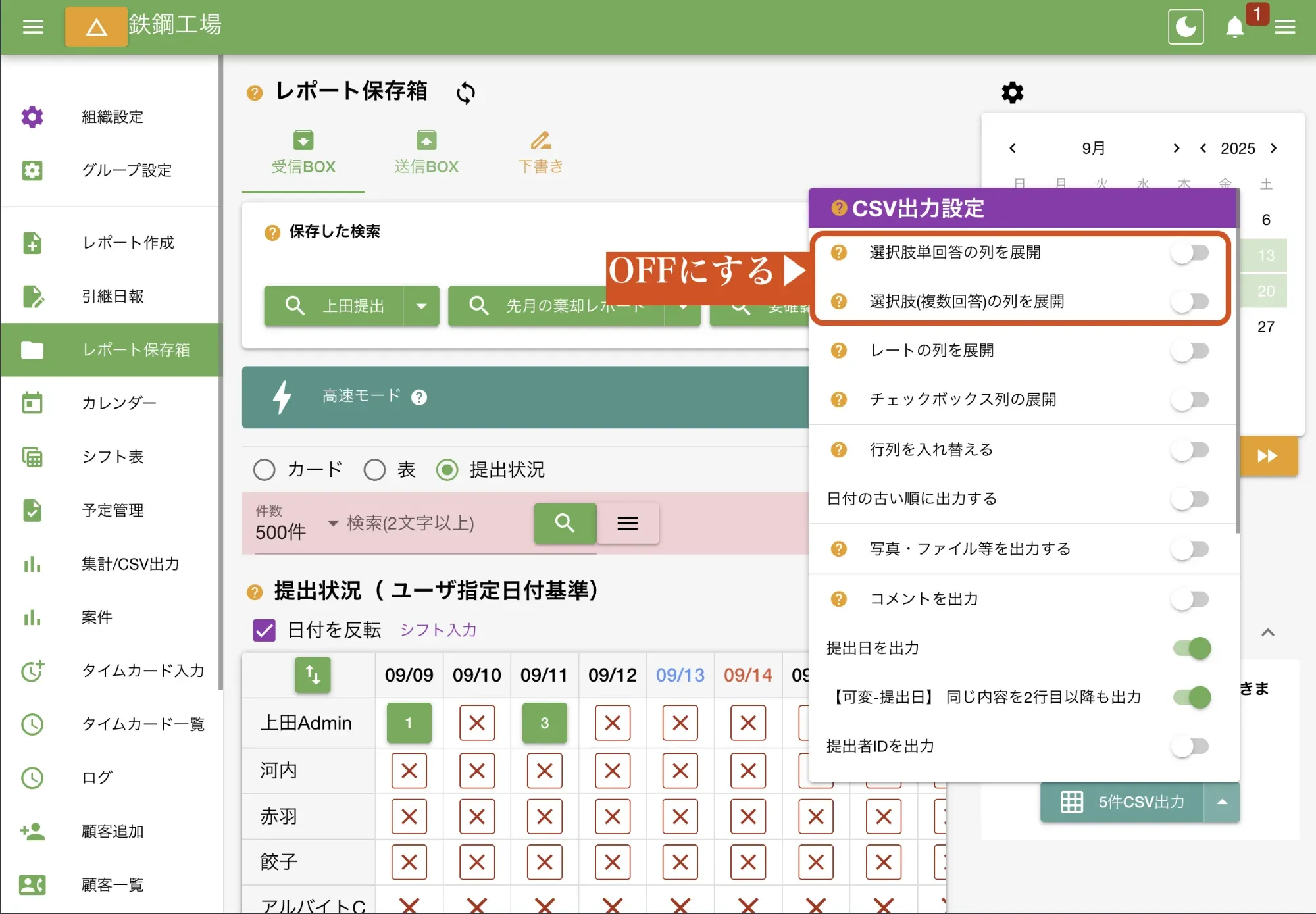
Task: Click the 高速モード lightning icon
Action: (282, 397)
